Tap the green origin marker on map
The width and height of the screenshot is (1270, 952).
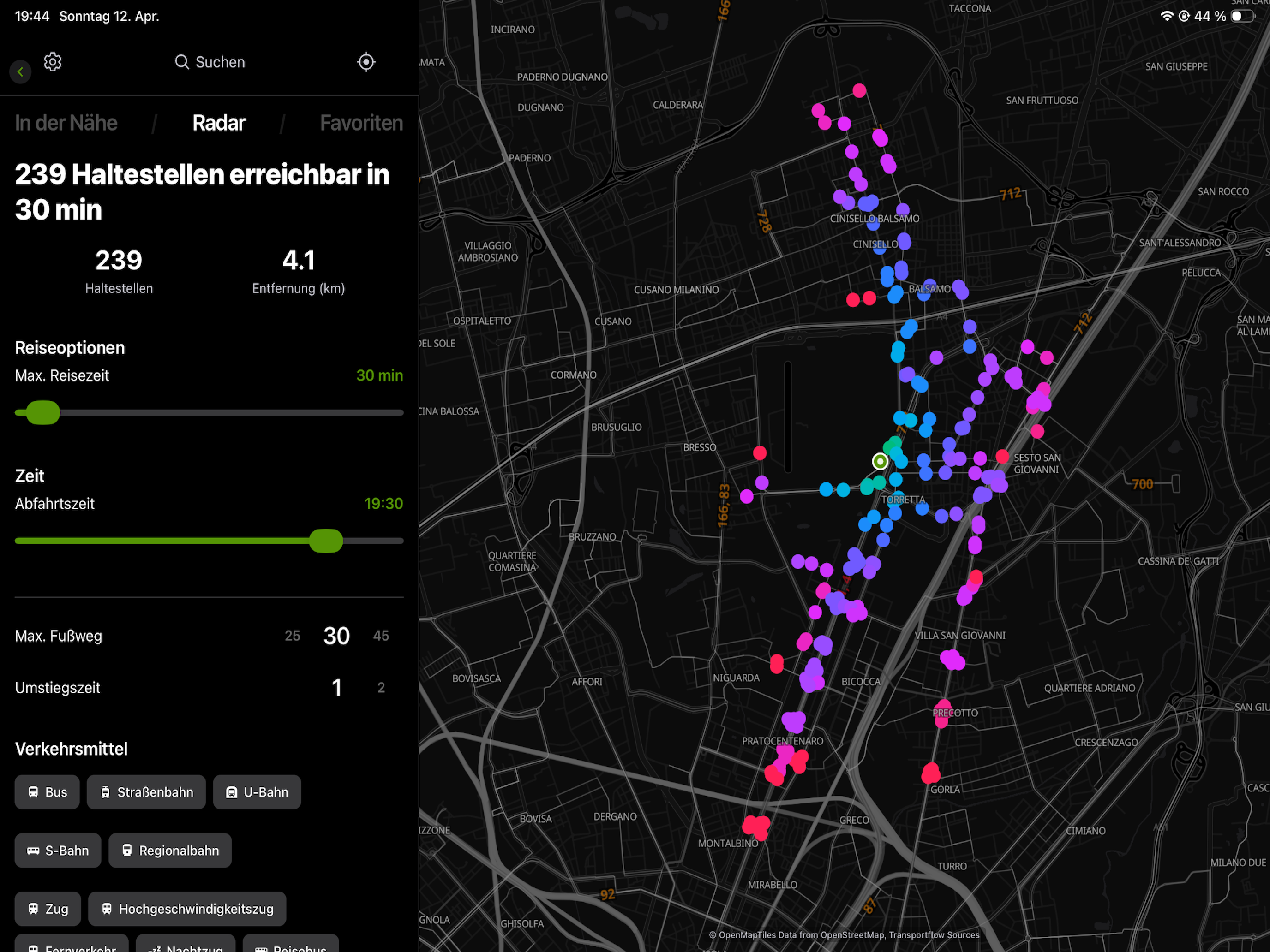click(880, 461)
